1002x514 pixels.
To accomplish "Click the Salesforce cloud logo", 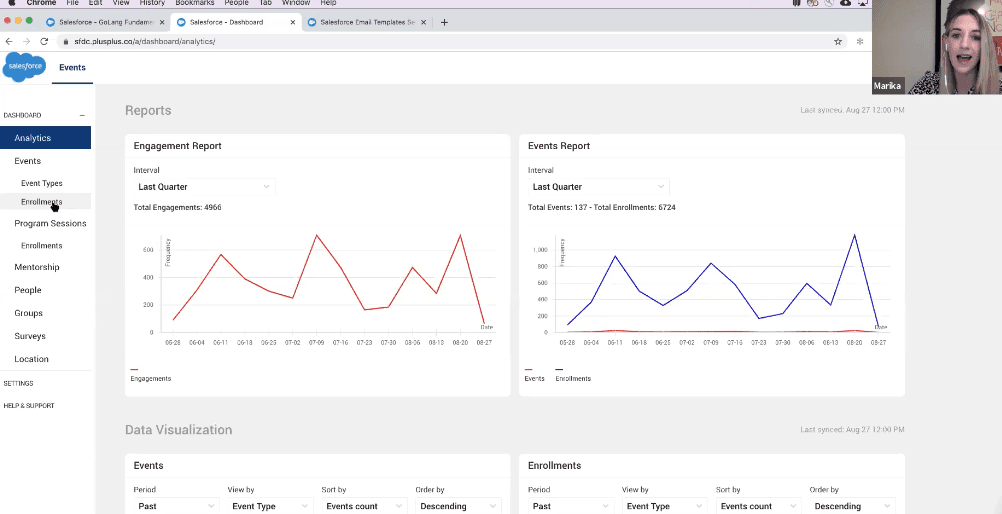I will (25, 66).
